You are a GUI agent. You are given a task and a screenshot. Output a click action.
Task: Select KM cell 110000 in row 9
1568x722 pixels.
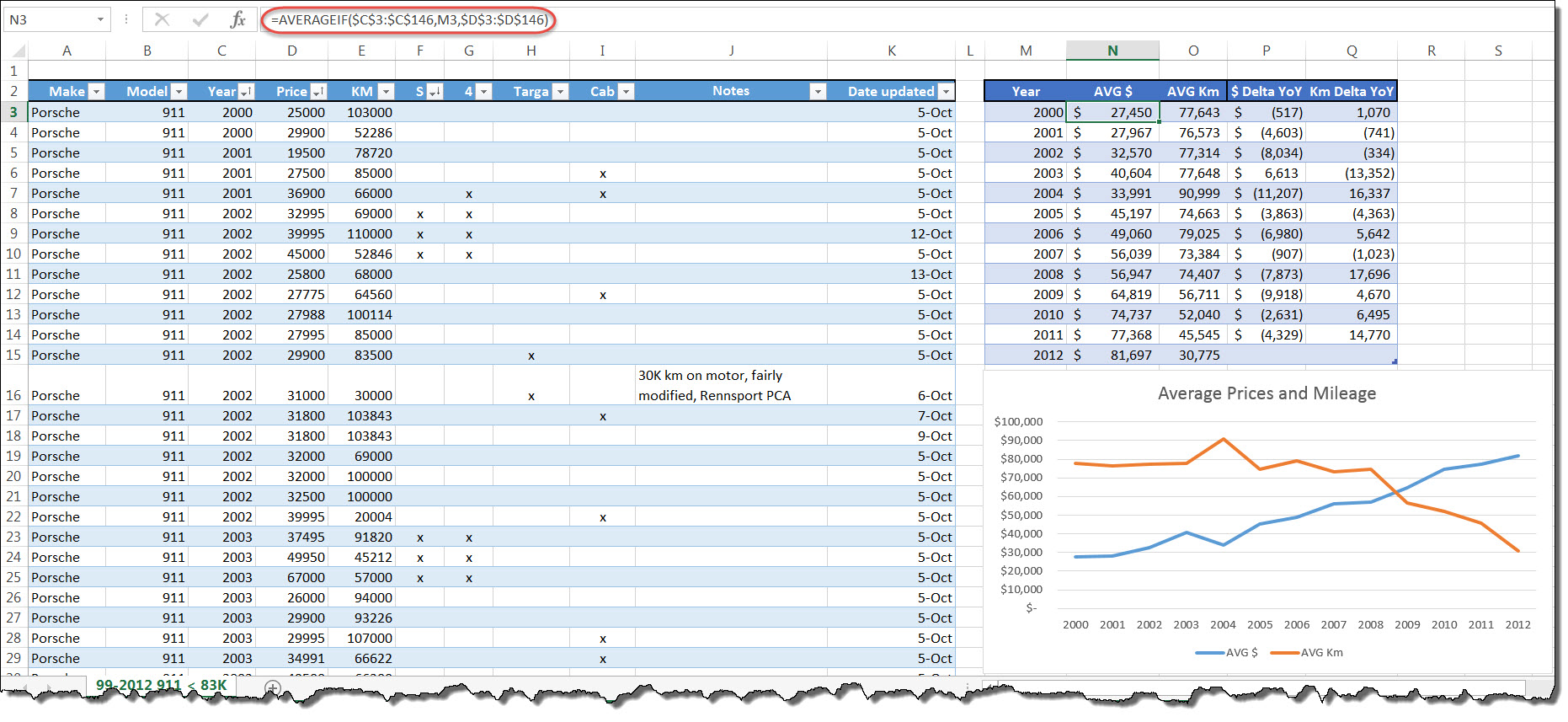pos(361,233)
